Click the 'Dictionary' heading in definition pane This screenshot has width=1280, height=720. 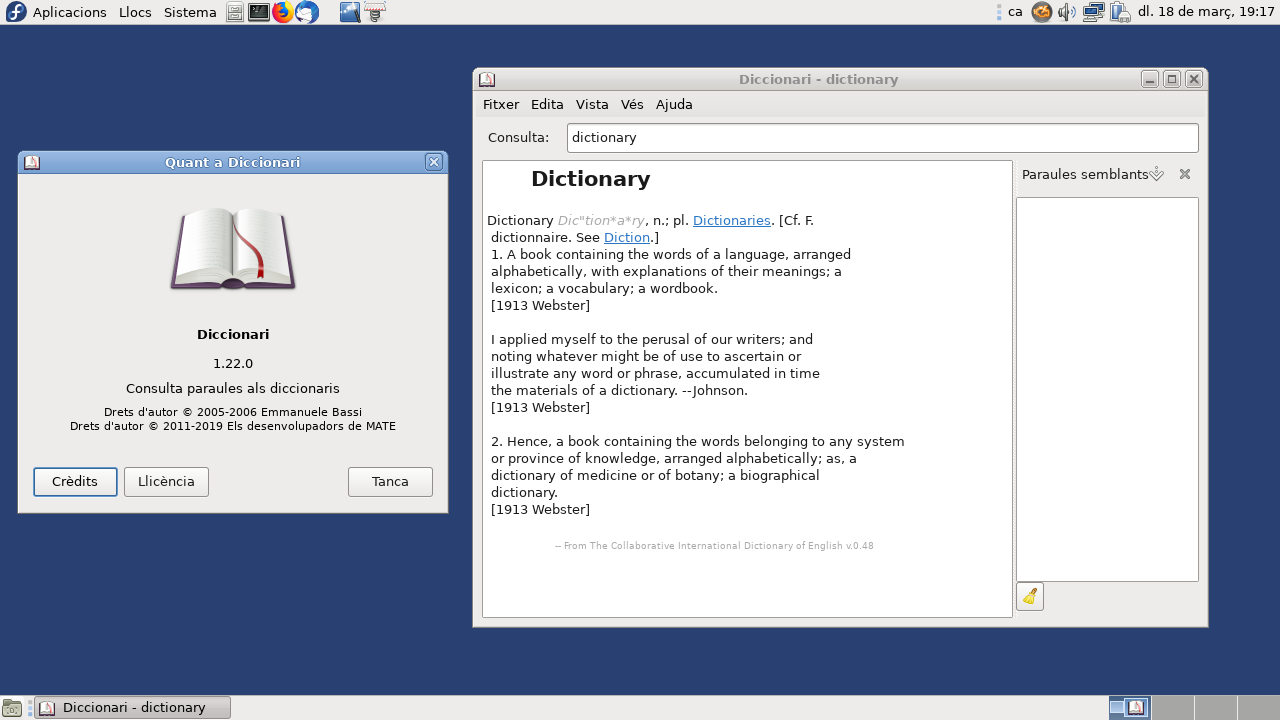590,179
